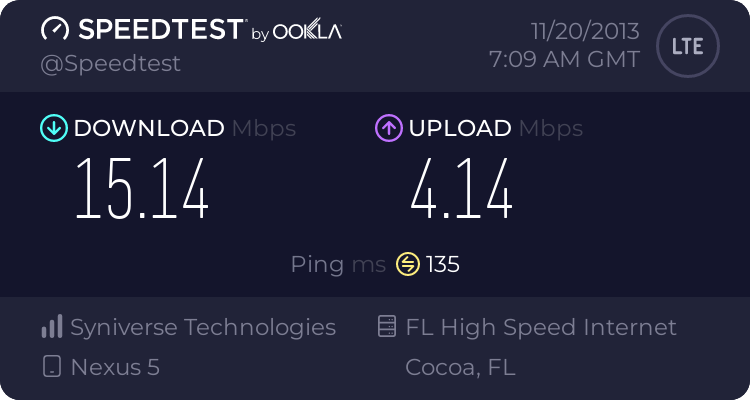
Task: Select the 15.14 download result
Action: (142, 189)
